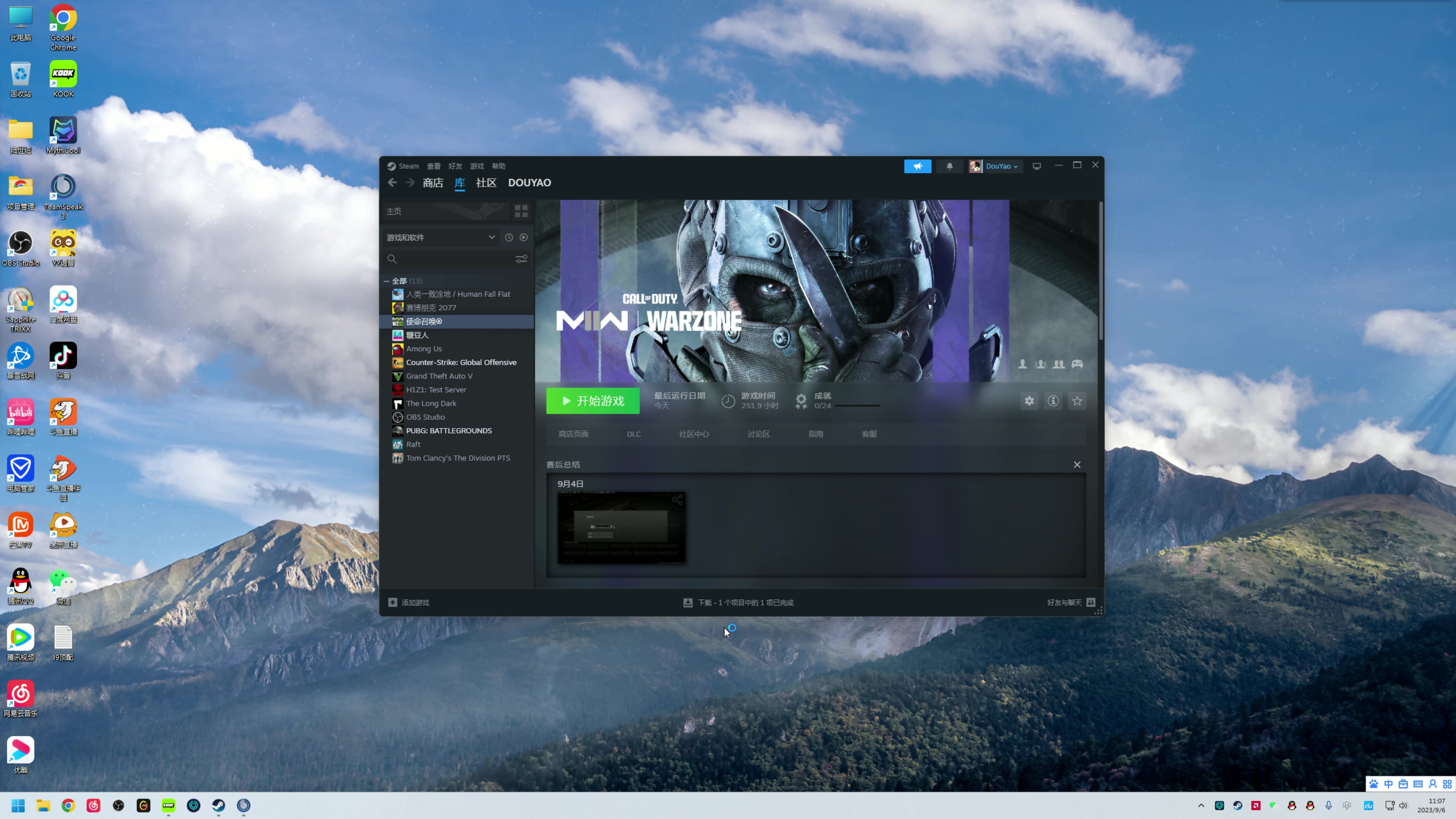Image resolution: width=1456 pixels, height=819 pixels.
Task: Open the 游戏 menu
Action: pos(477,166)
